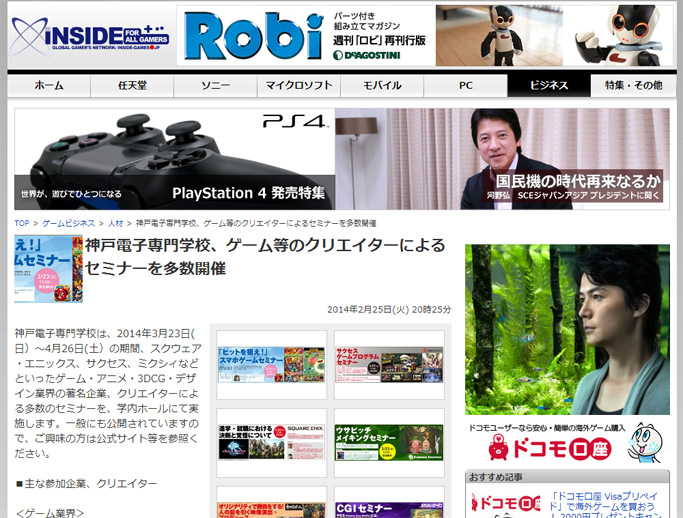Click the article headline 神戸電子専門学校

(265, 257)
